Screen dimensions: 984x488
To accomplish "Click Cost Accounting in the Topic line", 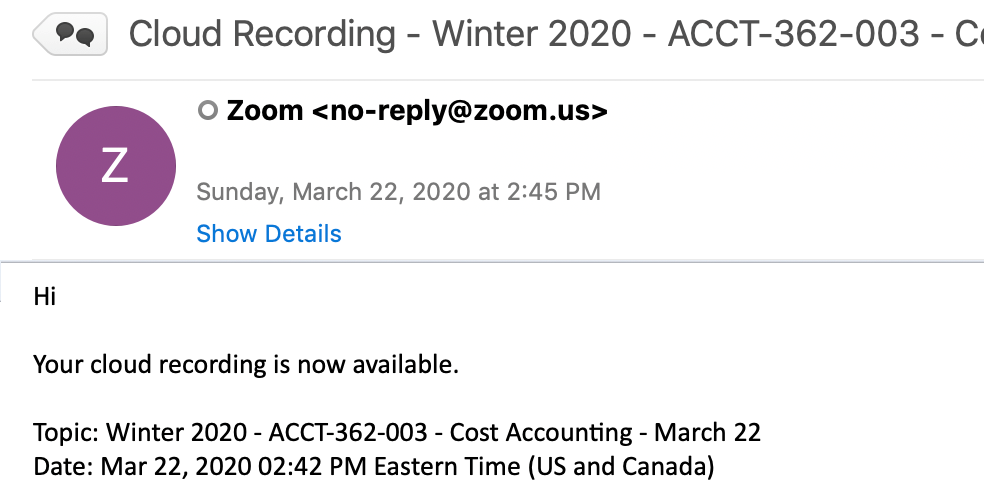I will pyautogui.click(x=541, y=433).
